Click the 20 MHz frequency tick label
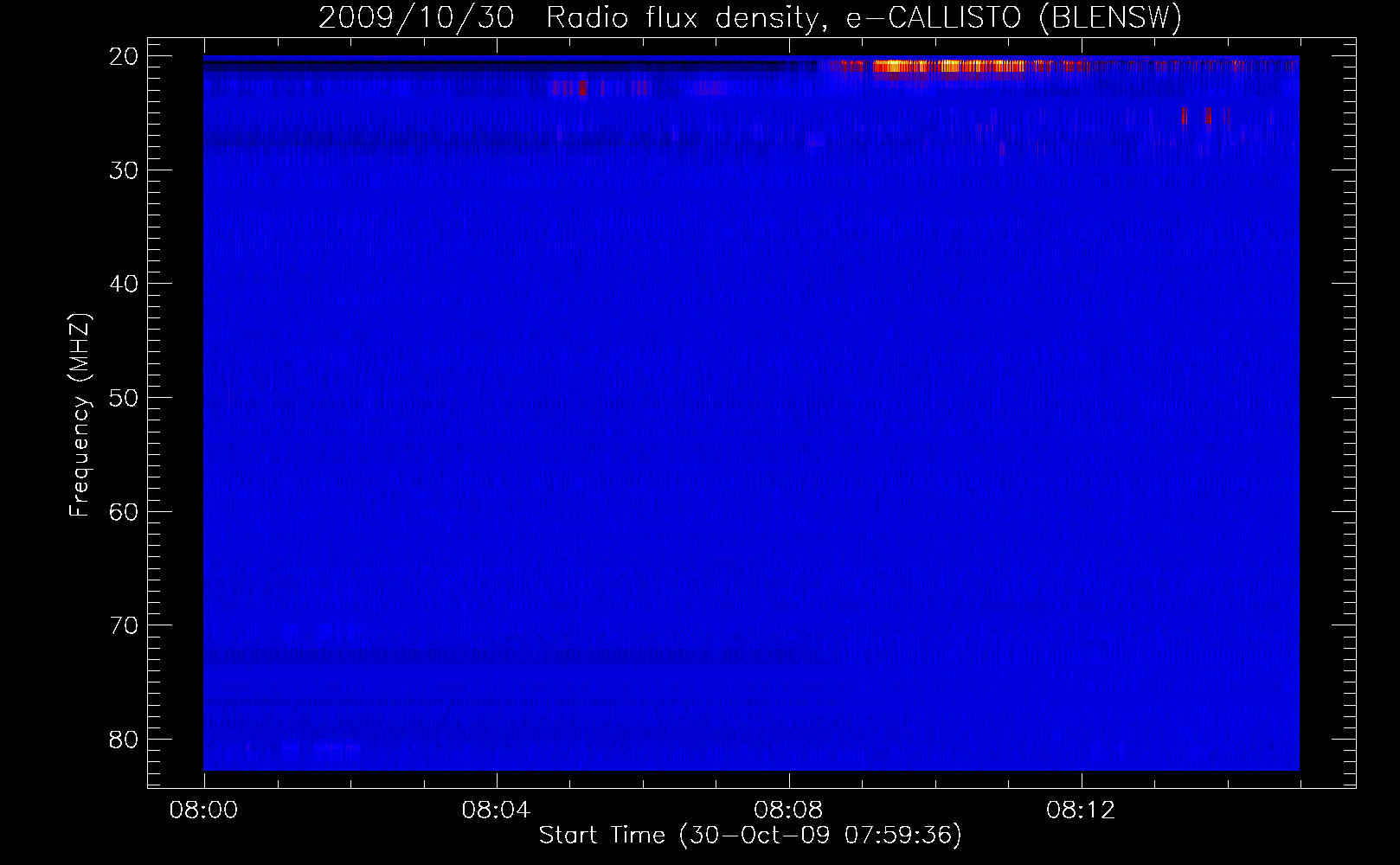1400x865 pixels. (124, 56)
